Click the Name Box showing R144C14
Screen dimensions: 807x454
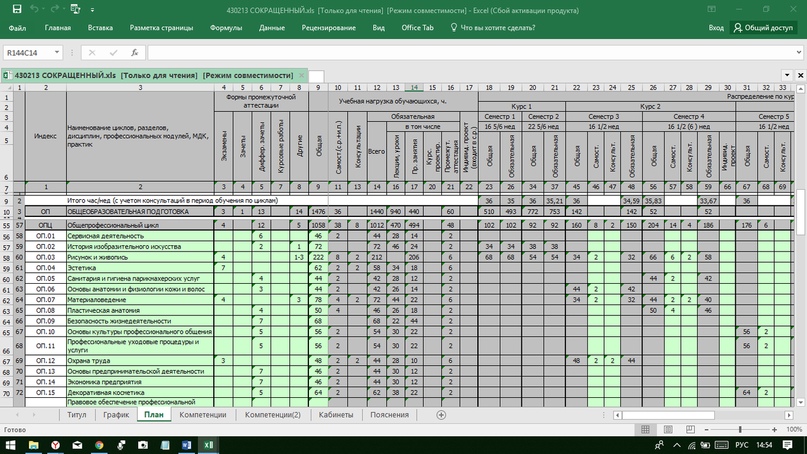coord(28,53)
